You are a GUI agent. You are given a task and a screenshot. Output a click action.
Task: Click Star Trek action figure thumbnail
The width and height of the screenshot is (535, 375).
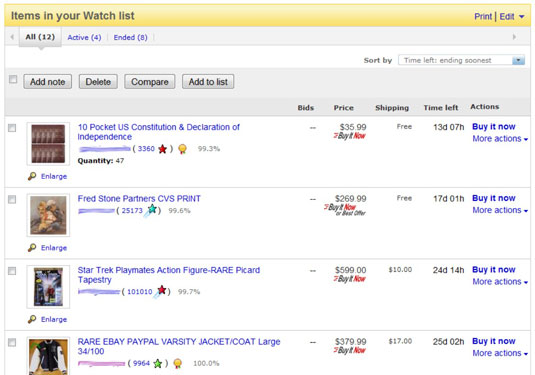(48, 287)
